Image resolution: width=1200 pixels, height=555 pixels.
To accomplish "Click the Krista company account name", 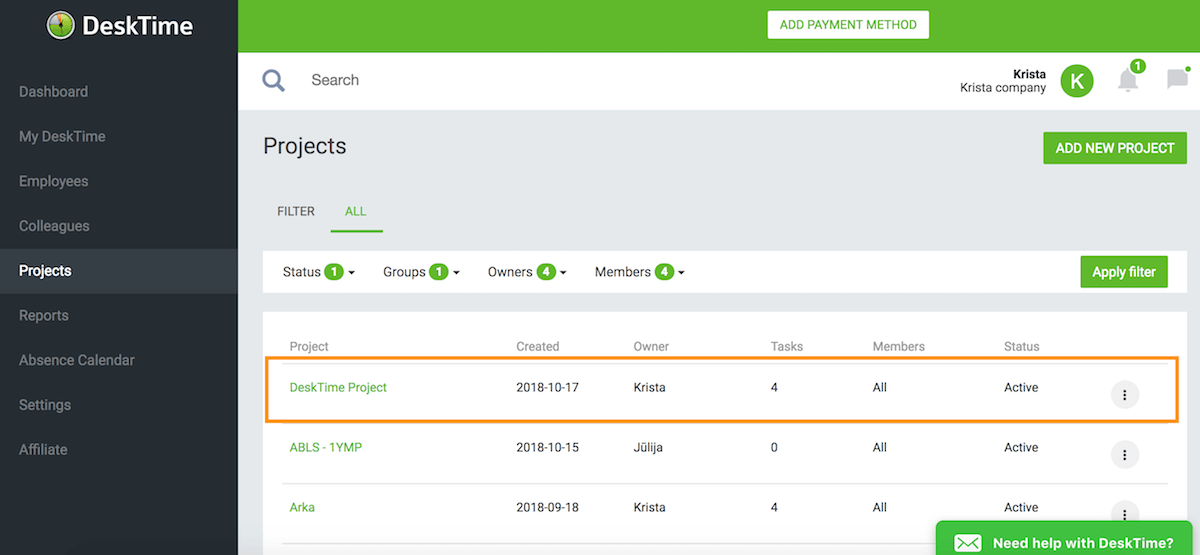I will click(x=1003, y=88).
